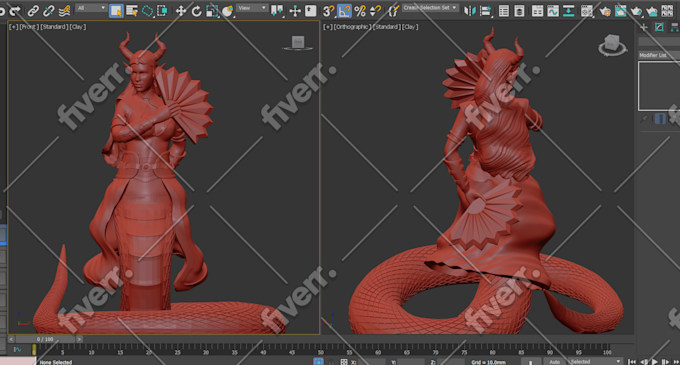Open [Orthographic] viewport view menu

point(353,27)
